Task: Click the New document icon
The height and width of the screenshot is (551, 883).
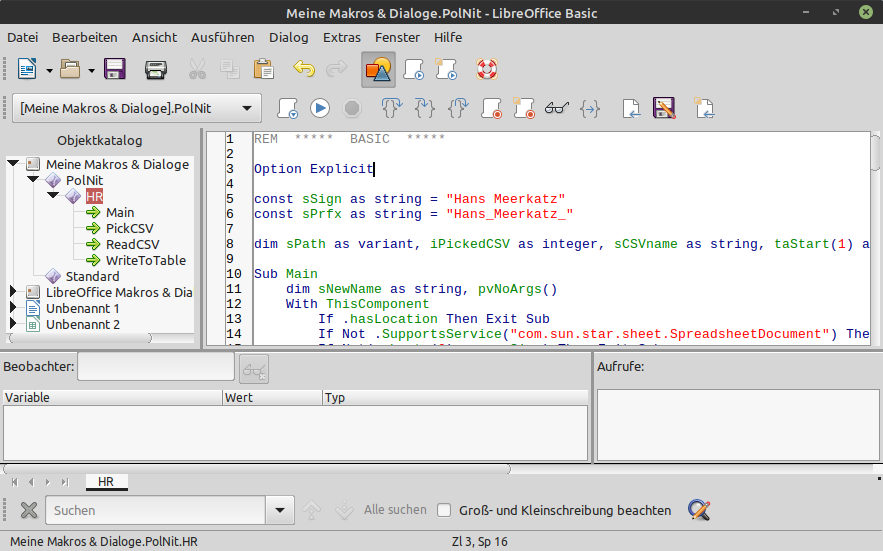Action: [26, 69]
